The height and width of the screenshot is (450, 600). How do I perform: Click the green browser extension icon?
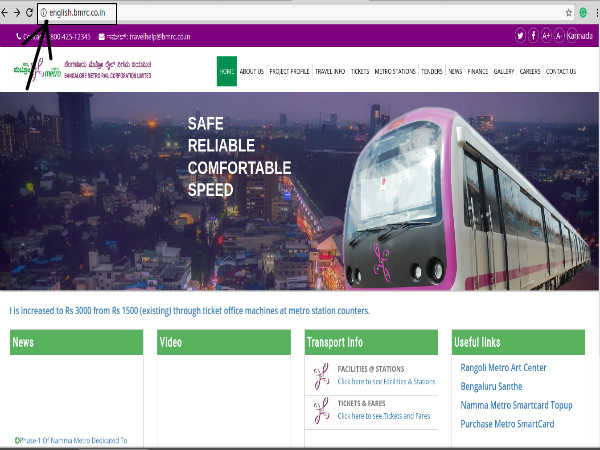[582, 13]
